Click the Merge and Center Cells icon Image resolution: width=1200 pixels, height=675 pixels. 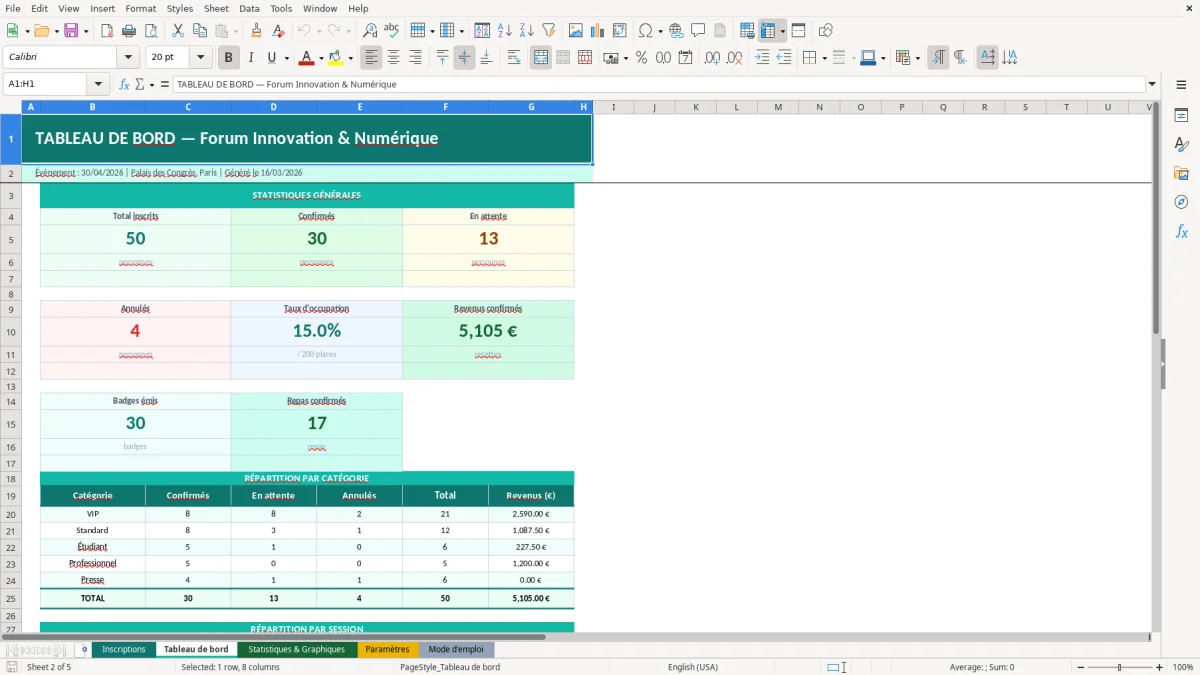541,58
